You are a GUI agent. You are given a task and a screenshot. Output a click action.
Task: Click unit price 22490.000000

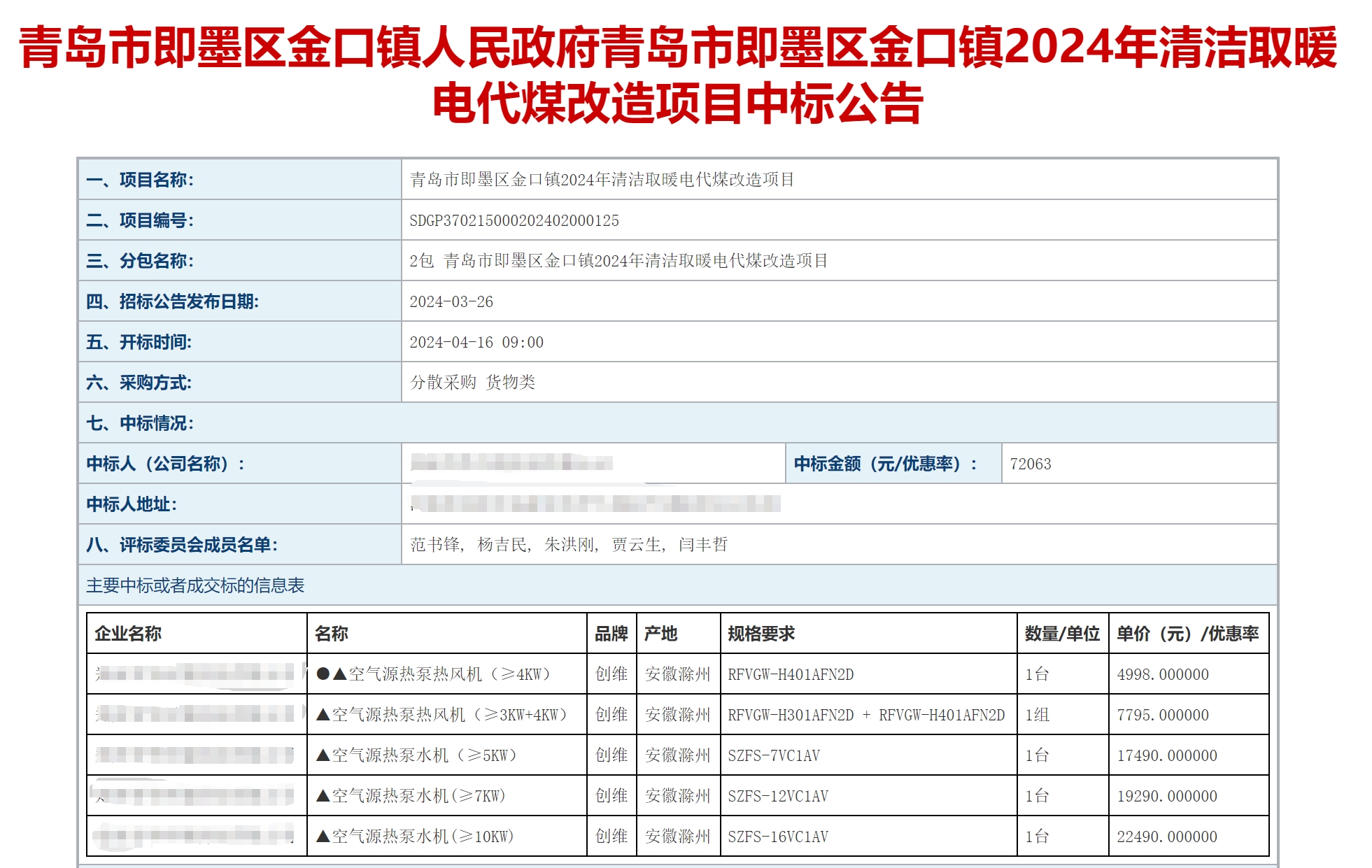1167,837
